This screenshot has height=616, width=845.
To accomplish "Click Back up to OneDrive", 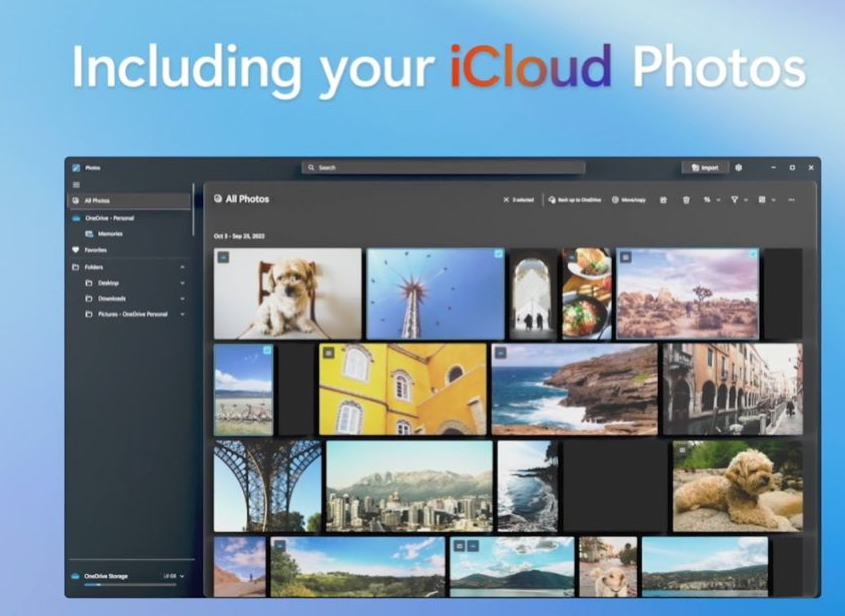I will pyautogui.click(x=574, y=200).
